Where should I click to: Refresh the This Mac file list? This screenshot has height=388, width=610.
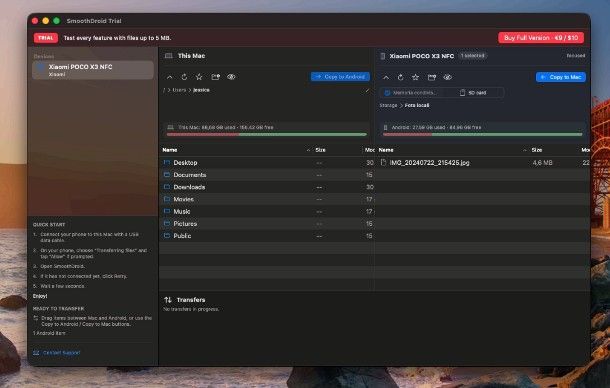coord(184,77)
